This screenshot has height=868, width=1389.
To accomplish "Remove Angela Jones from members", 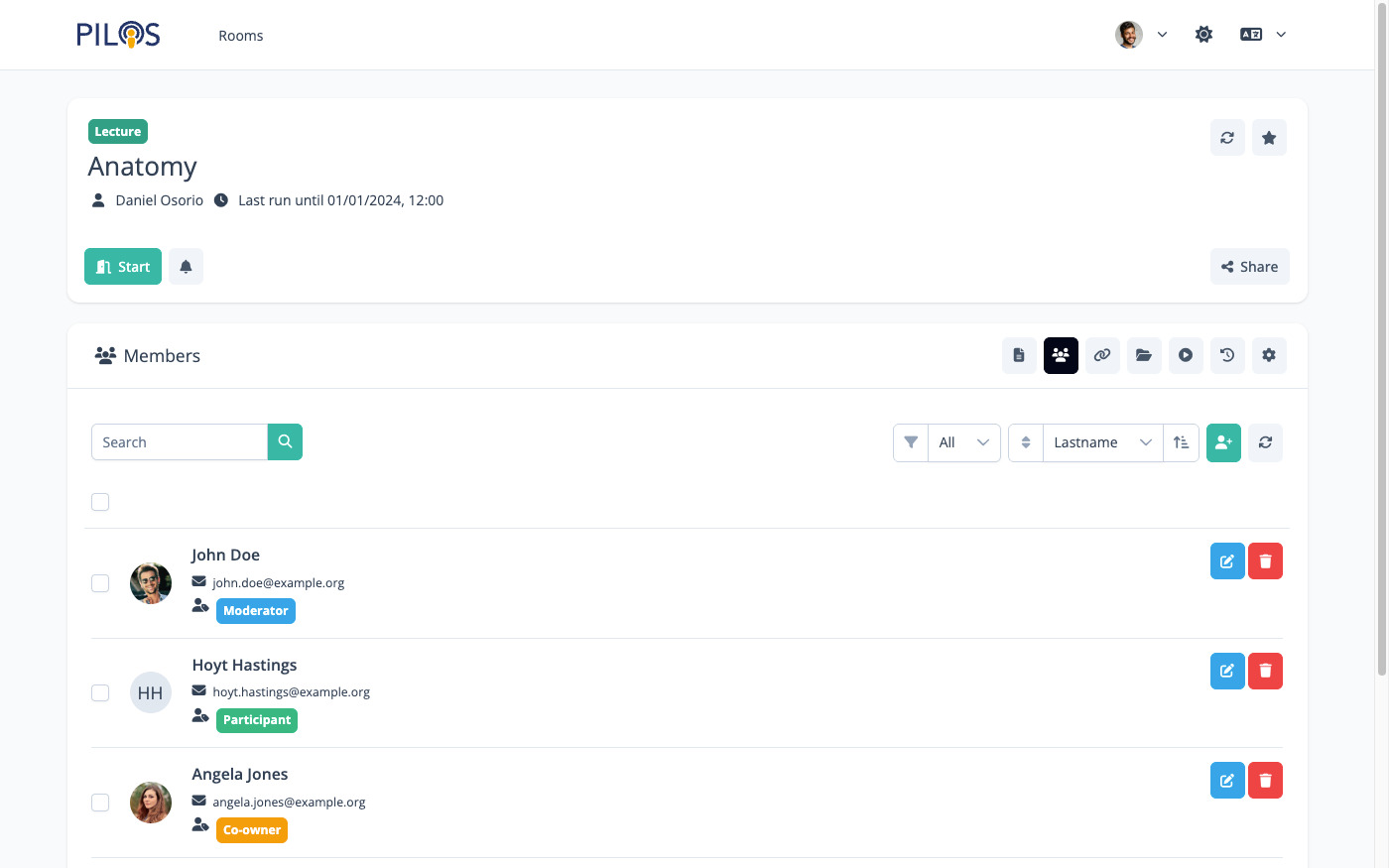I will tap(1265, 781).
